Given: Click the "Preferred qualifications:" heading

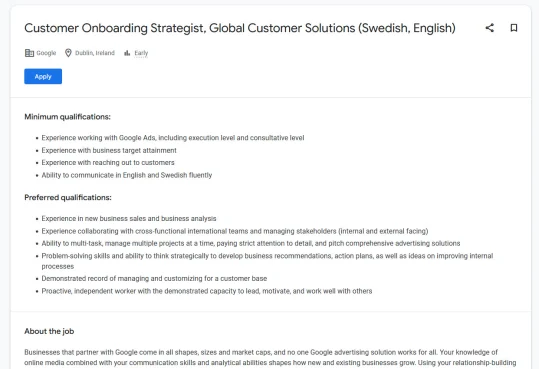Looking at the screenshot, I should 68,197.
